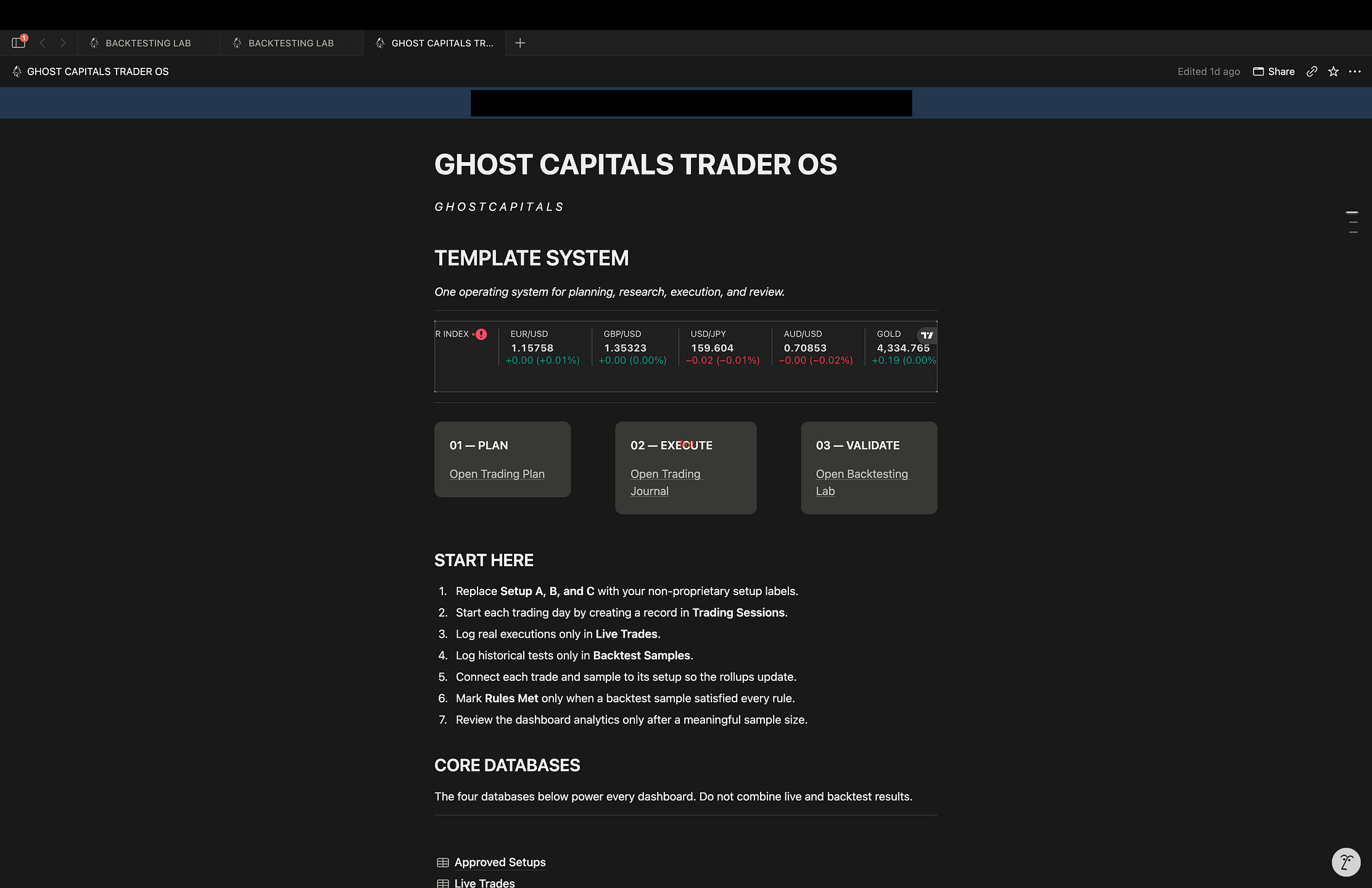Toggle the sidebar panel icon
Image resolution: width=1372 pixels, height=888 pixels.
(19, 43)
